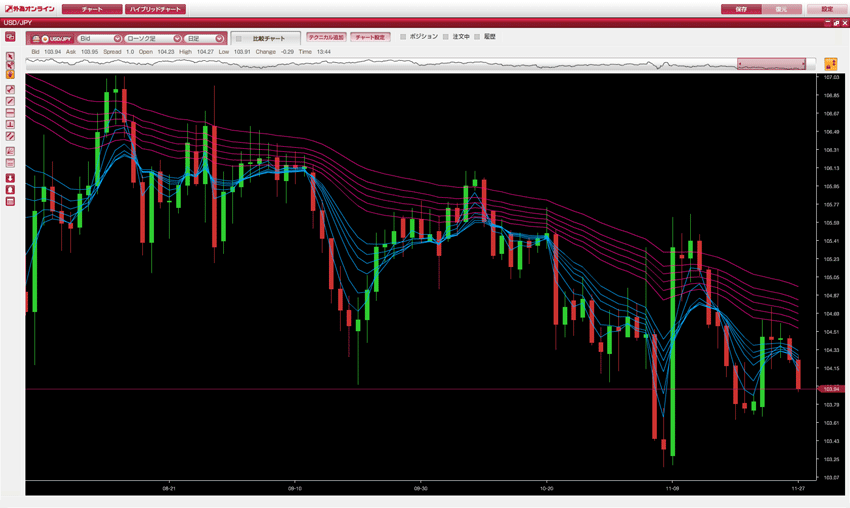The height and width of the screenshot is (508, 850).
Task: Select the arrow pointer tool in sidebar
Action: pyautogui.click(x=10, y=57)
